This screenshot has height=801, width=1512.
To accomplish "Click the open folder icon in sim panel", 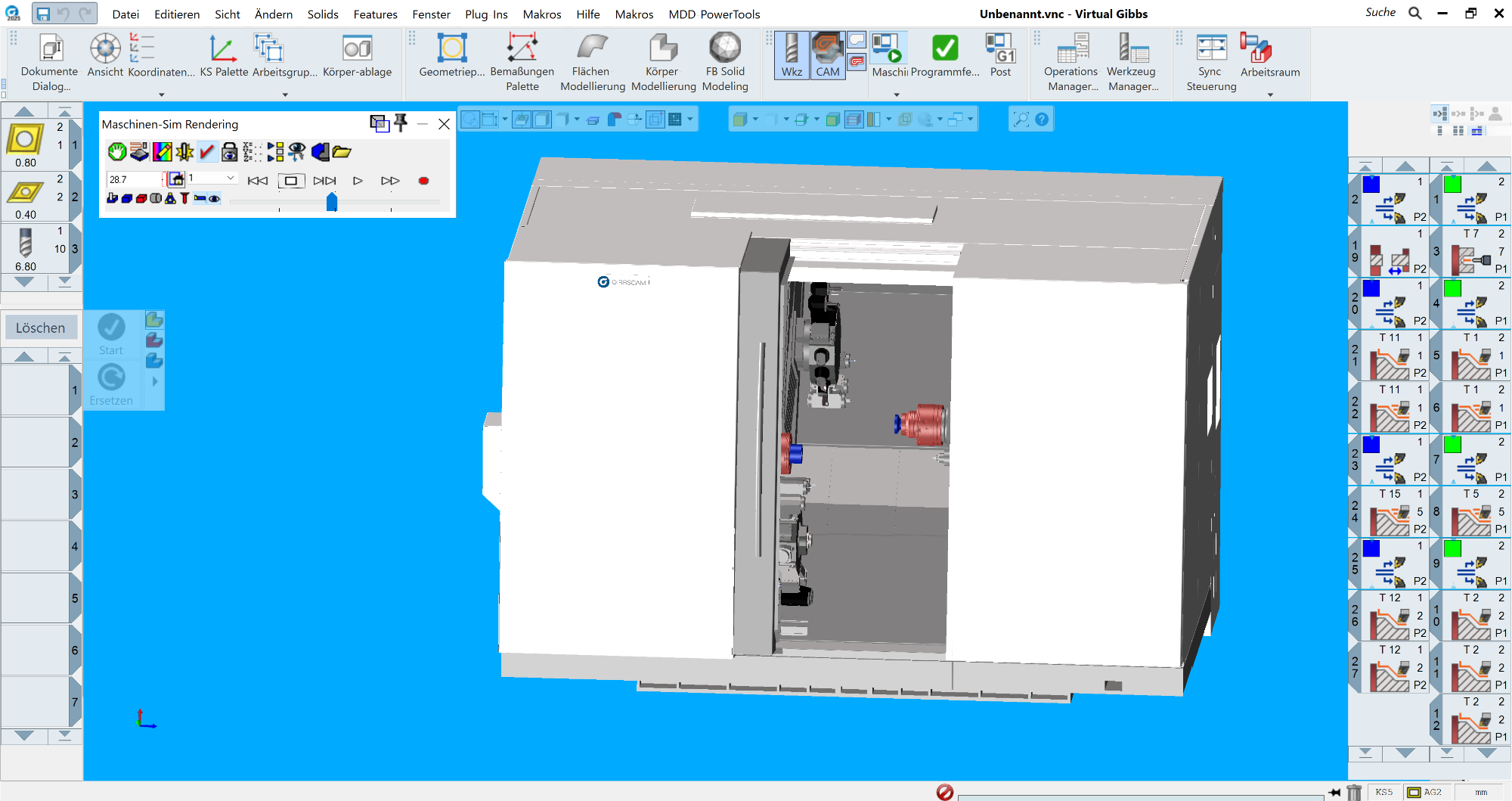I will [342, 152].
